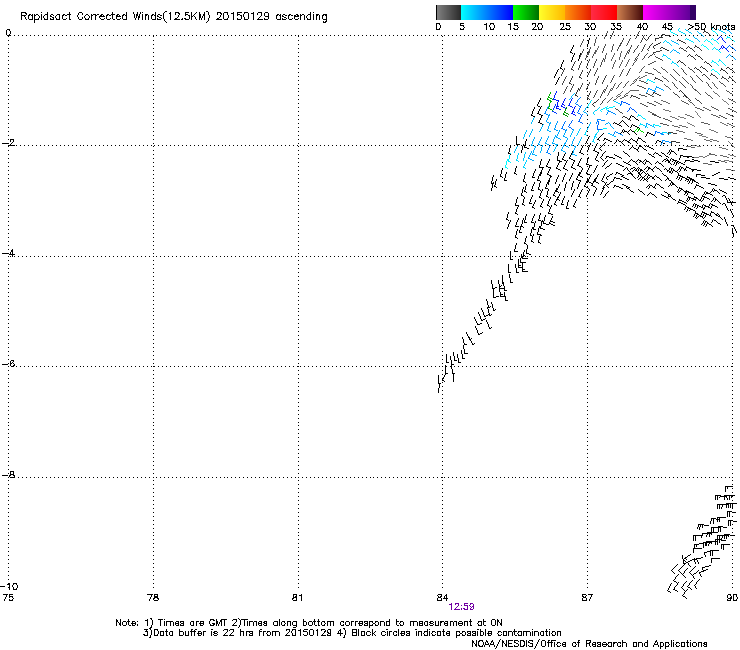Click the '0' latitude axis label
The width and height of the screenshot is (740, 650).
click(x=8, y=33)
